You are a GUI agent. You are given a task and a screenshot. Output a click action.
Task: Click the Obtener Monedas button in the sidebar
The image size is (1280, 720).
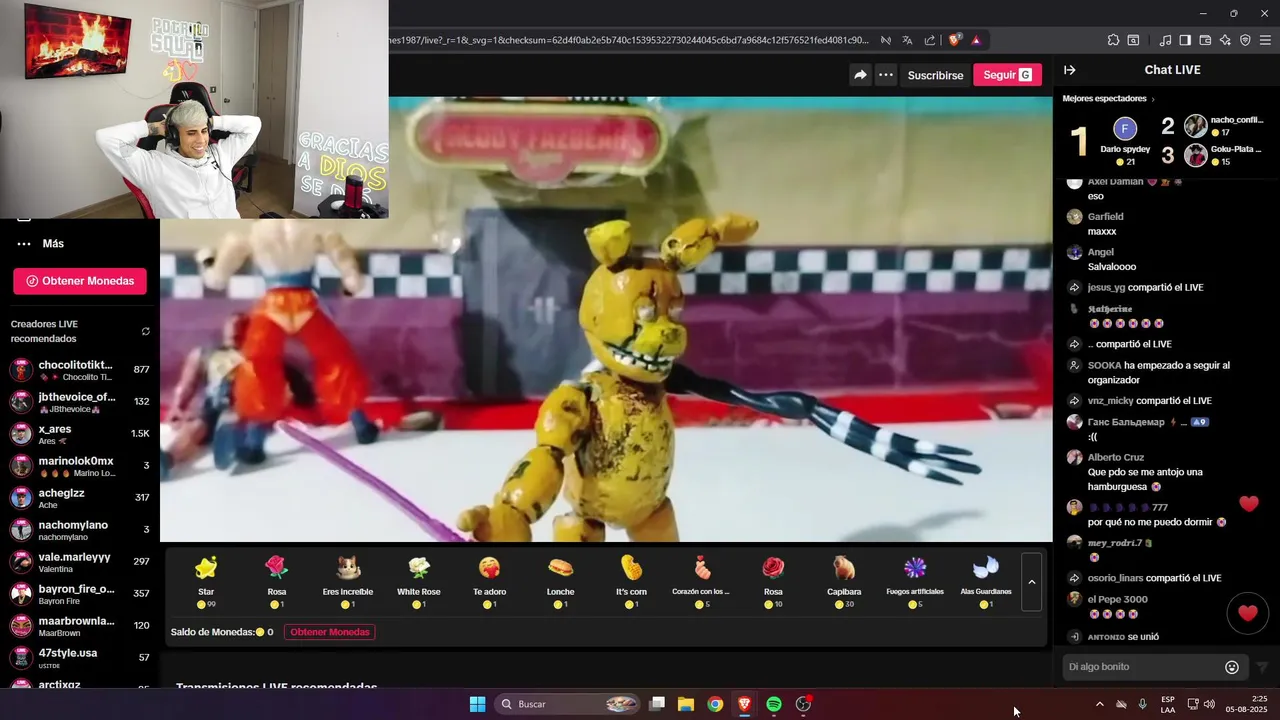80,281
